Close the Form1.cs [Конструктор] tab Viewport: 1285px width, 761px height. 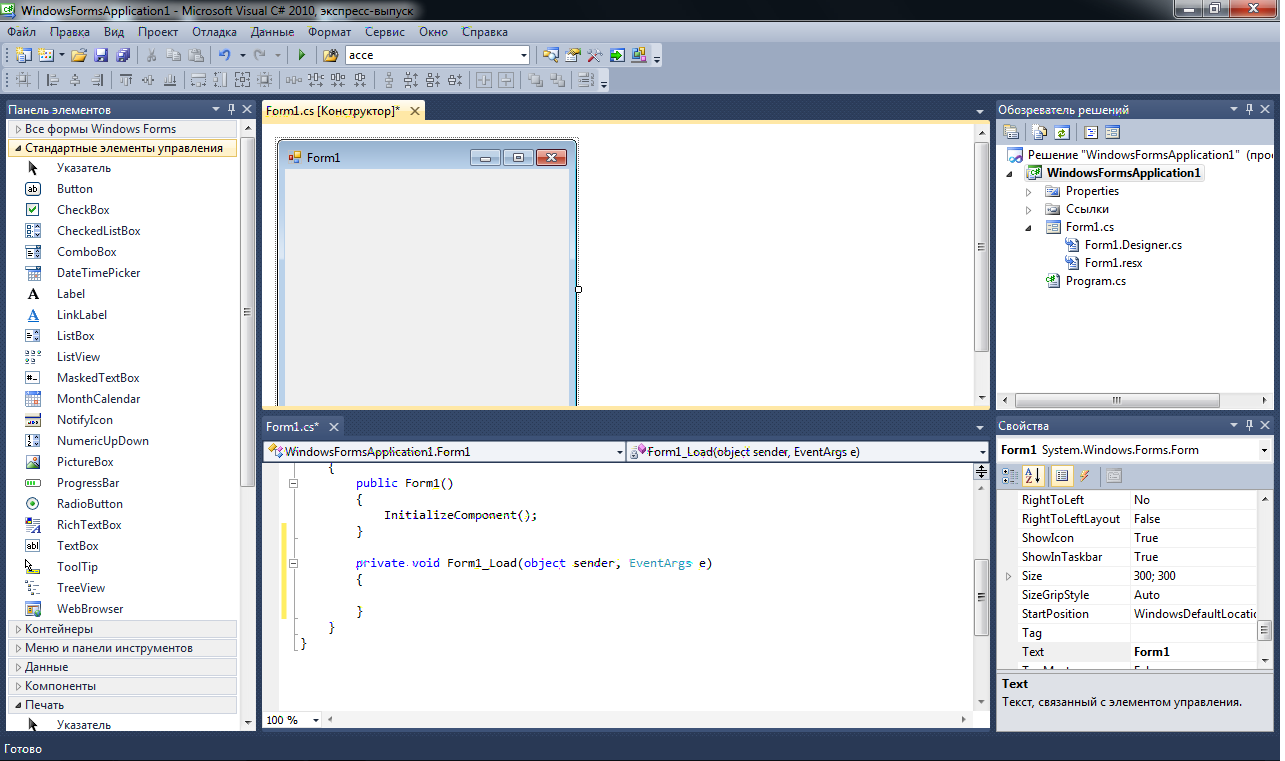click(x=415, y=111)
